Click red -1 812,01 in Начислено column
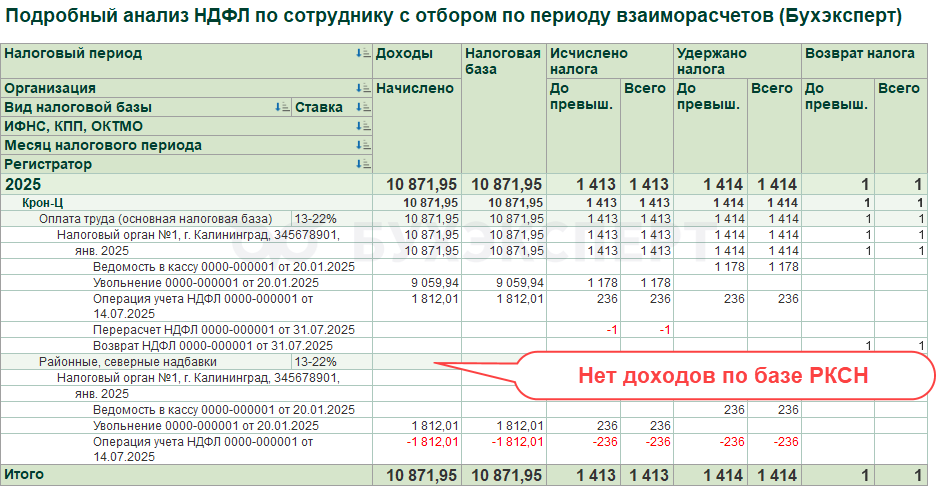Image resolution: width=936 pixels, height=486 pixels. [x=433, y=442]
